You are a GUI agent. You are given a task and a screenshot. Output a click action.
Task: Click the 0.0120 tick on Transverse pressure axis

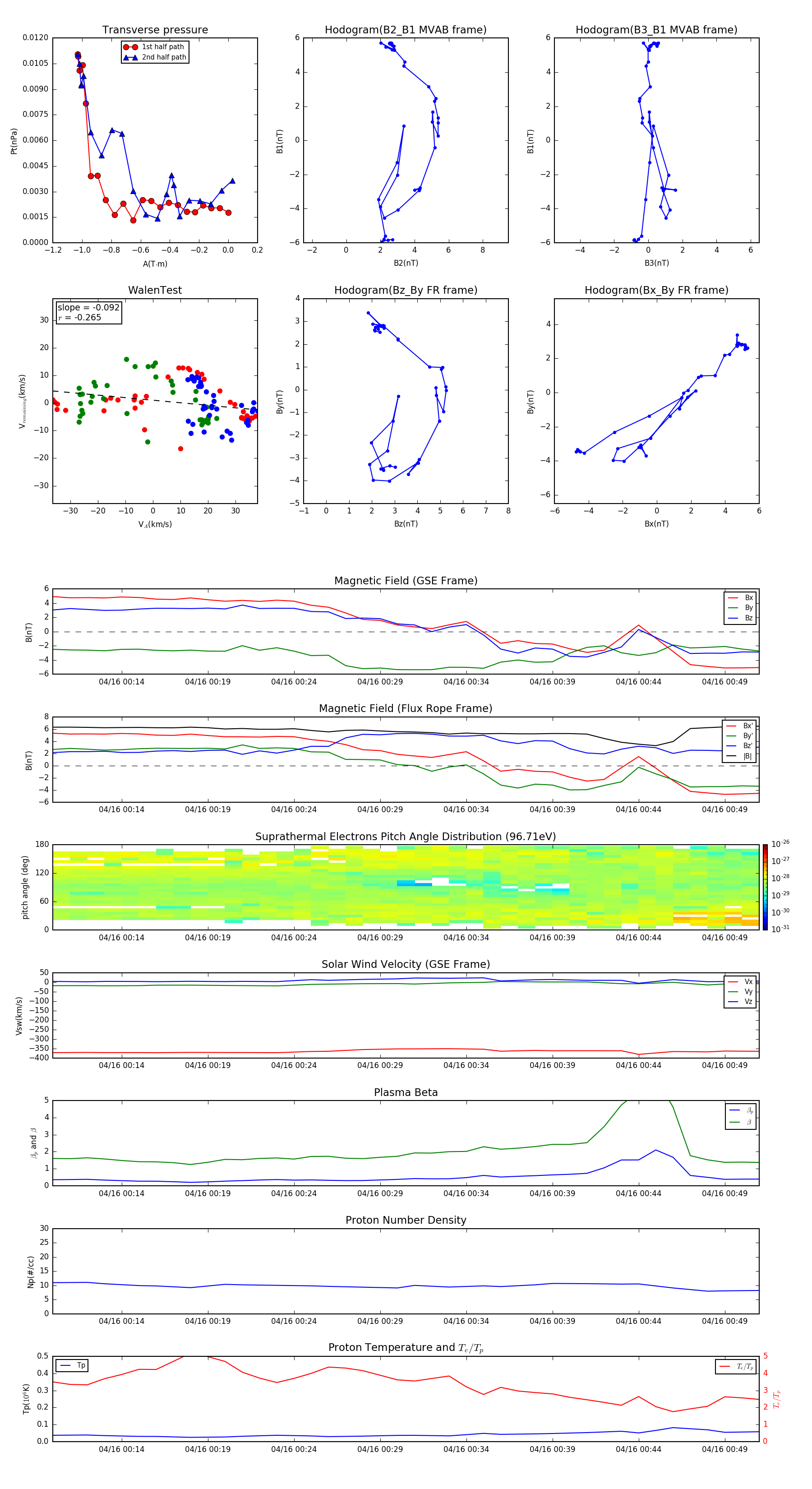pos(36,37)
